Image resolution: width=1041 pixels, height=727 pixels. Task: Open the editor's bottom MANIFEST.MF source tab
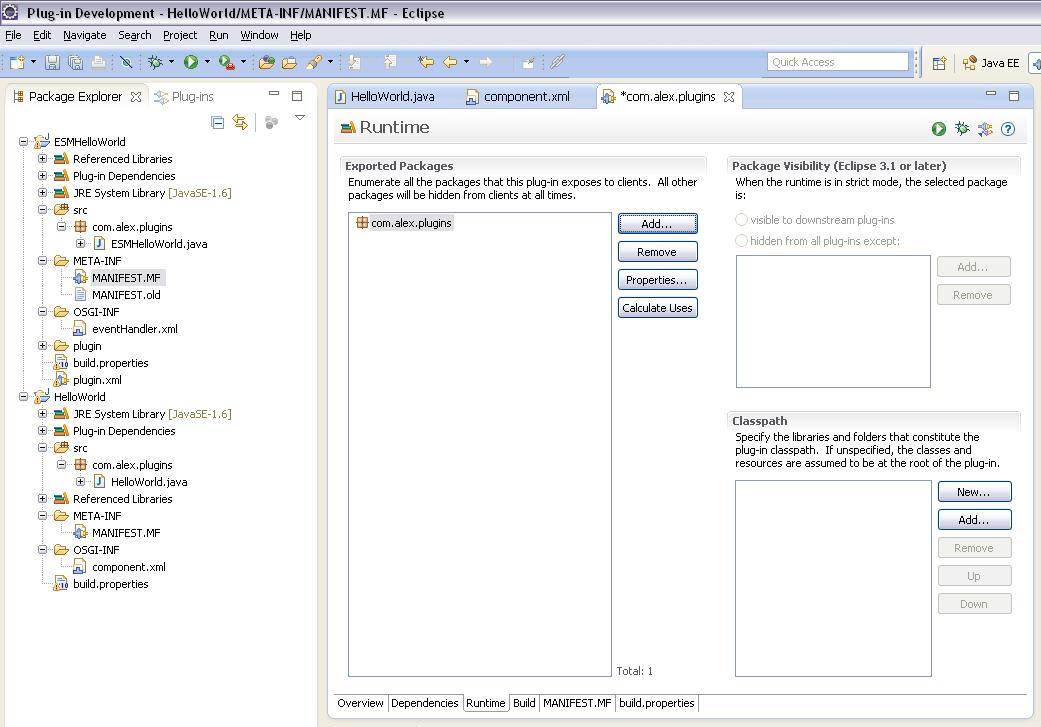(x=577, y=703)
